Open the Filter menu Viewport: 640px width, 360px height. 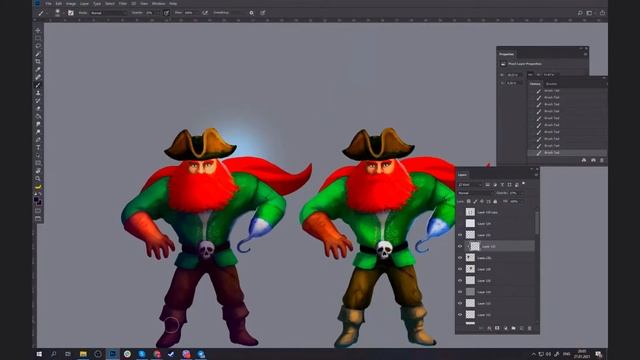pos(122,3)
